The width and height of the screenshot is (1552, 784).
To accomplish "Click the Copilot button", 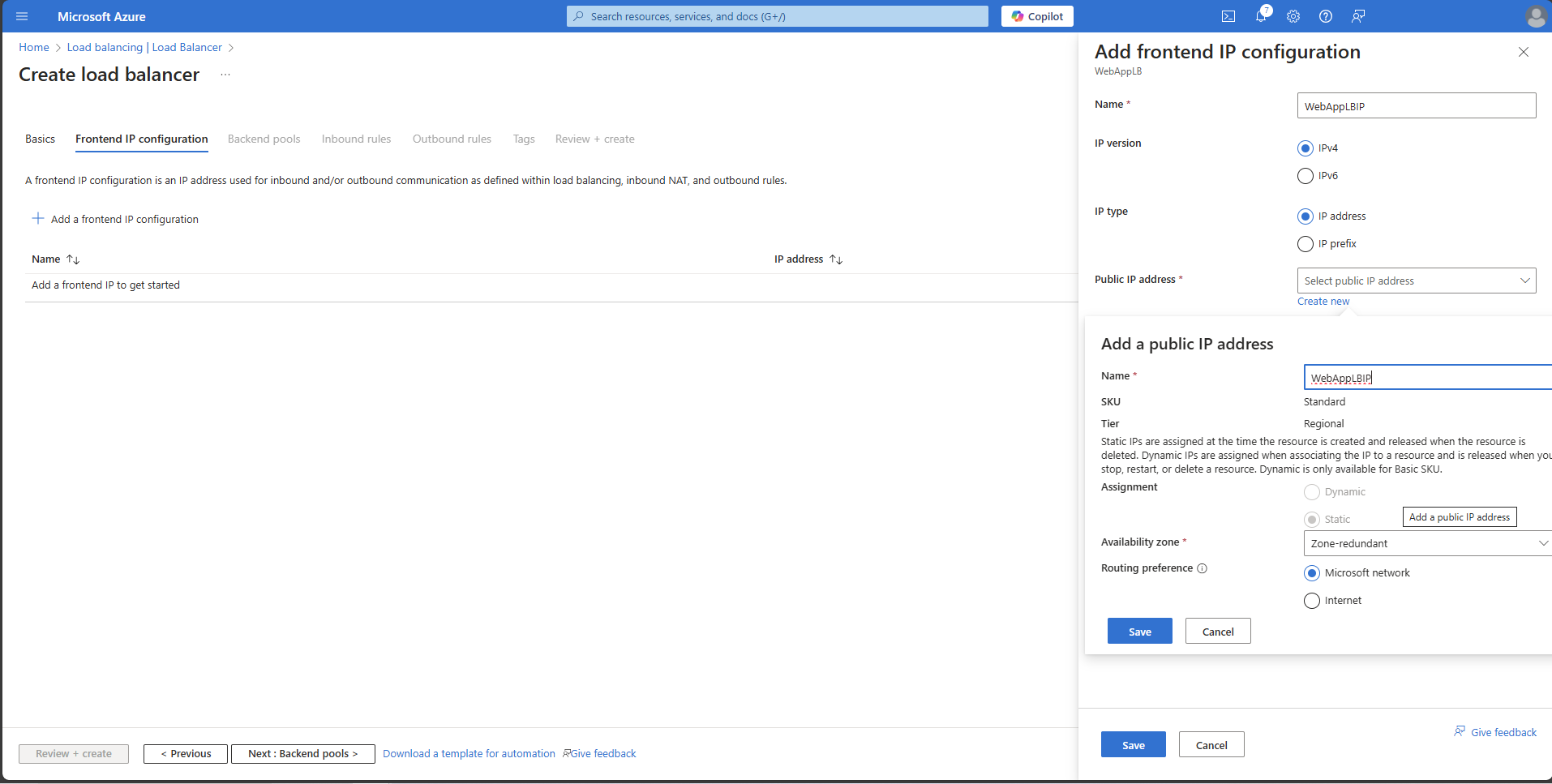I will [x=1037, y=16].
